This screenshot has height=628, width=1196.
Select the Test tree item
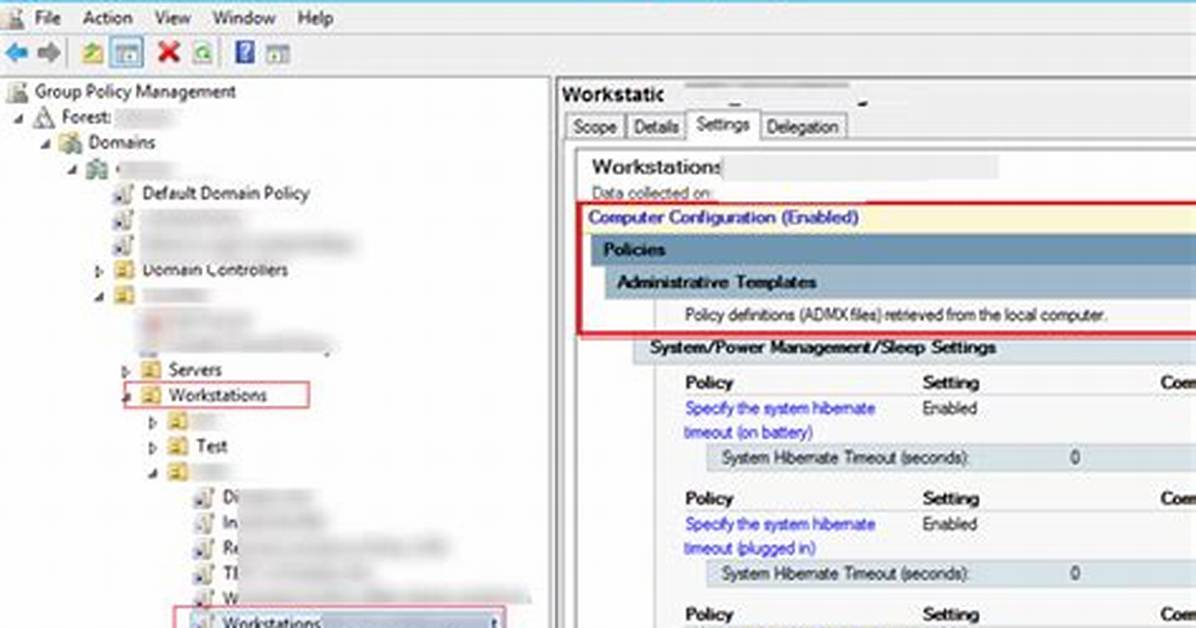tap(211, 446)
